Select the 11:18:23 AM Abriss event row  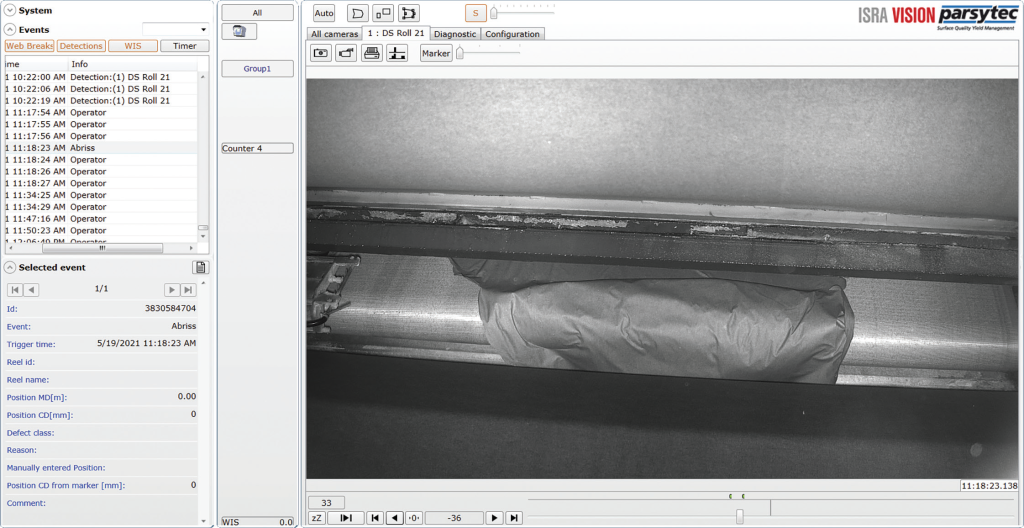100,148
